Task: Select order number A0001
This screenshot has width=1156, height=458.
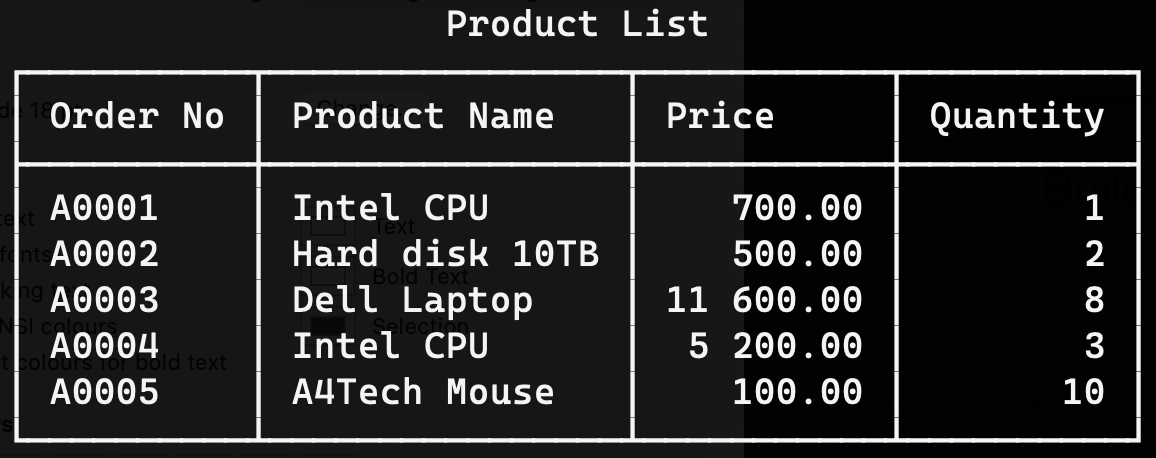Action: 104,208
